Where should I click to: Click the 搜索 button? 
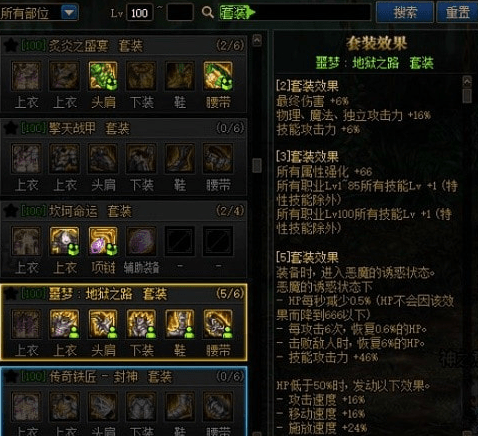[405, 12]
